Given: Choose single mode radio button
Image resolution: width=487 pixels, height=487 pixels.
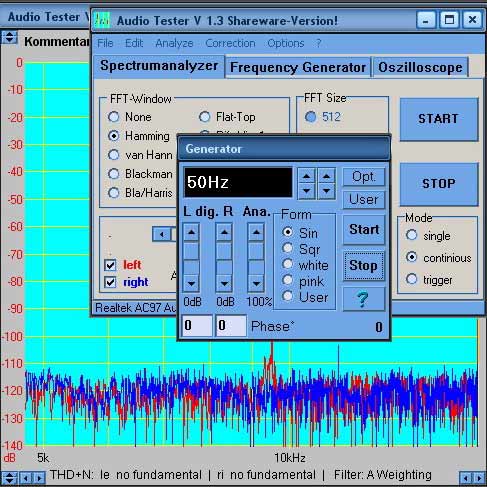Looking at the screenshot, I should coord(412,235).
